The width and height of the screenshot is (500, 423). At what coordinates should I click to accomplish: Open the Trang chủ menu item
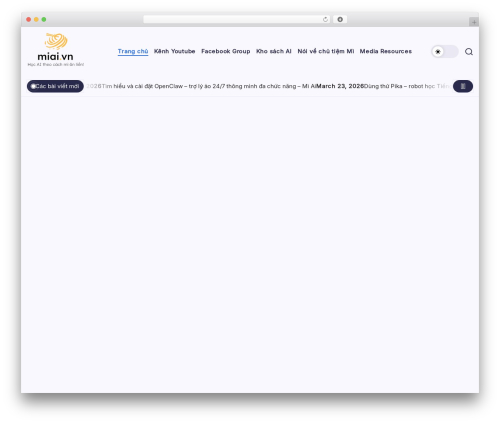133,51
